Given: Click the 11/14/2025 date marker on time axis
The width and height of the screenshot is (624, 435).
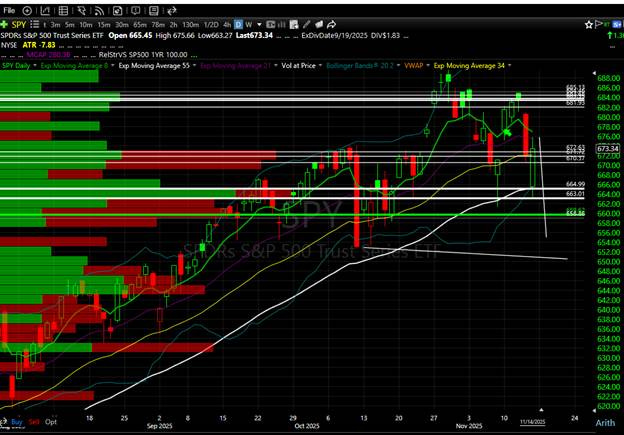Looking at the screenshot, I should pyautogui.click(x=532, y=422).
